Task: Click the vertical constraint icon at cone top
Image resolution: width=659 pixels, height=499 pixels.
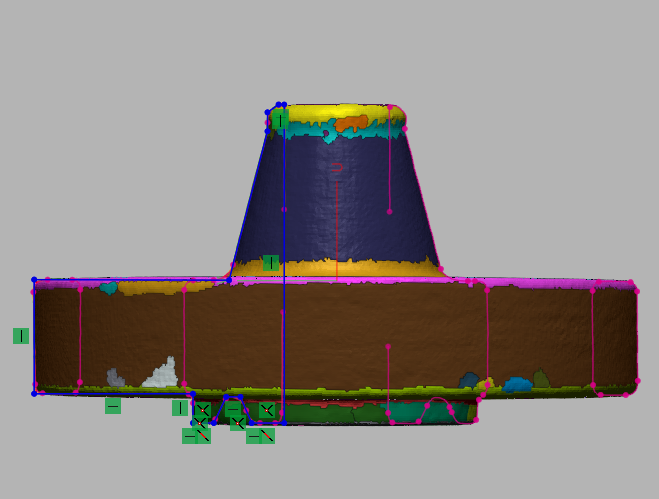Action: pos(281,120)
